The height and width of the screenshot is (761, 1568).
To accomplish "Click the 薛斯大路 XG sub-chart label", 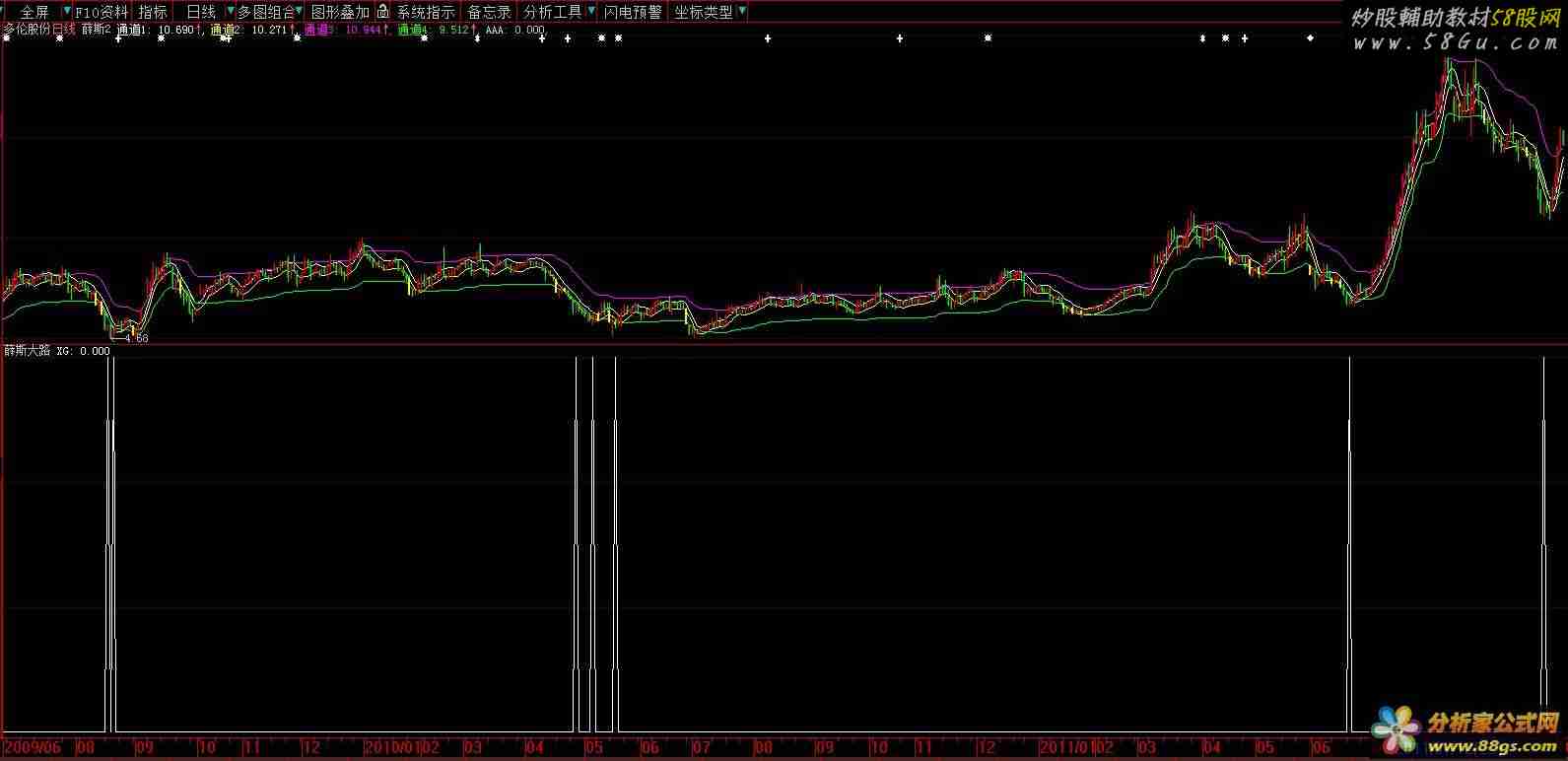I will [x=28, y=350].
